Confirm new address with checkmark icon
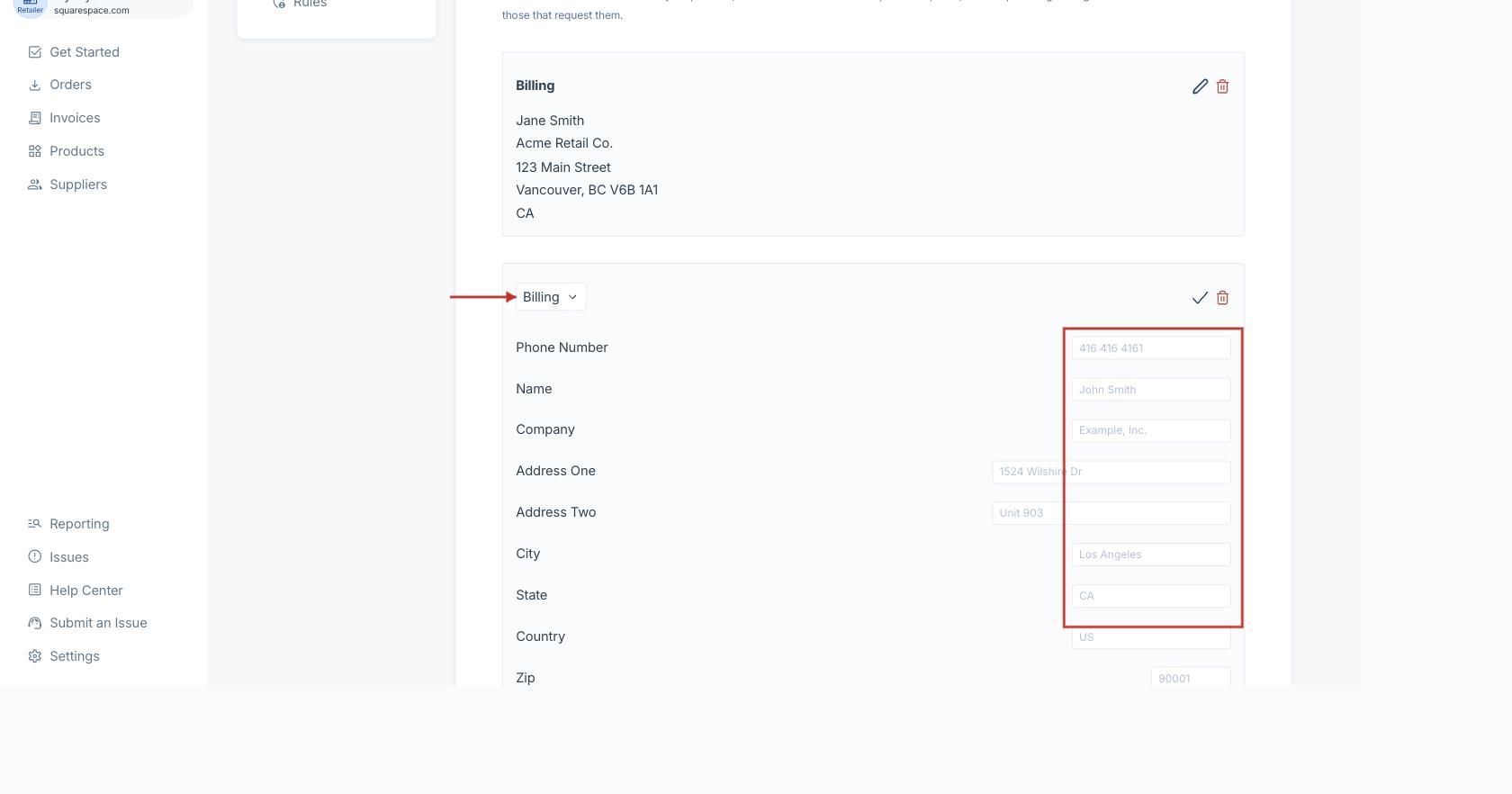Viewport: 1512px width, 794px height. coord(1200,298)
